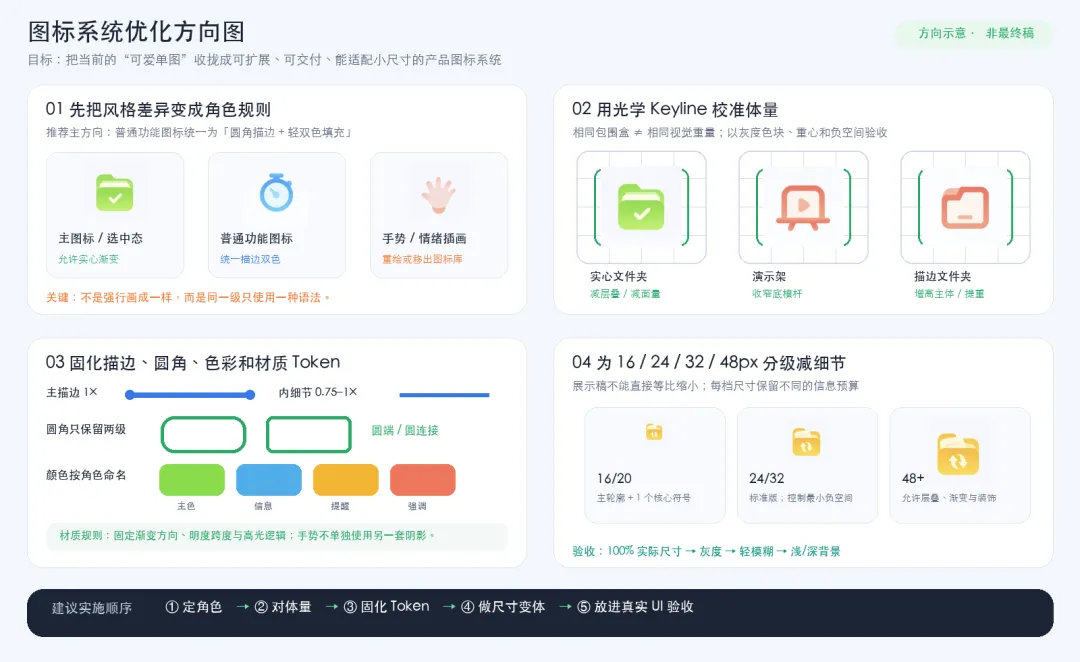Select step ④ 做尺寸变体 in the bottom bar
The width and height of the screenshot is (1080, 662).
(503, 607)
